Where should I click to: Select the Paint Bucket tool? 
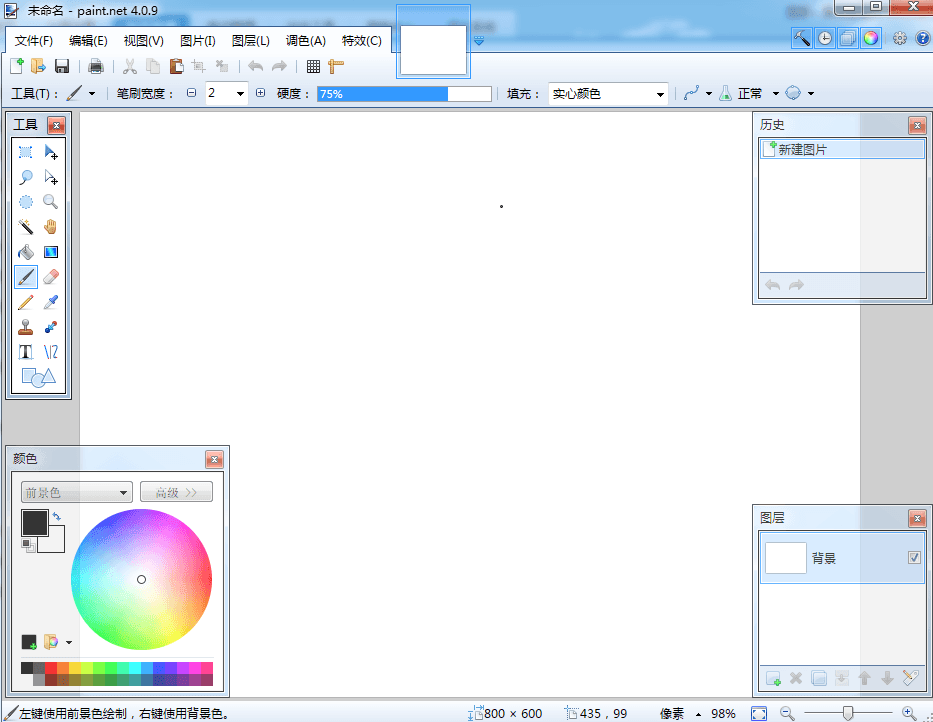coord(26,252)
